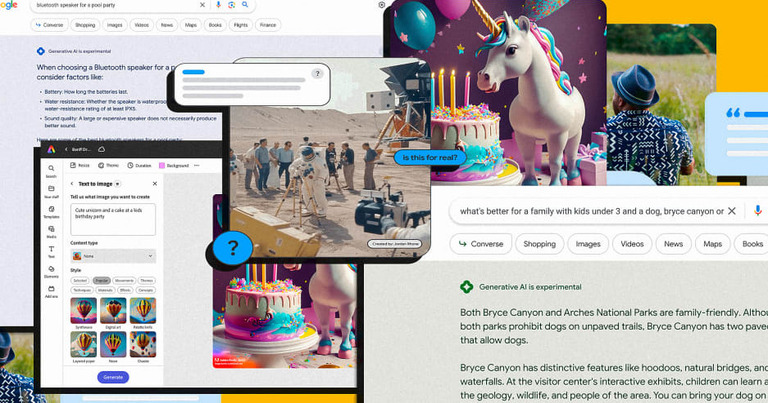Expand the Content type dropdown
The image size is (768, 403).
coord(113,256)
